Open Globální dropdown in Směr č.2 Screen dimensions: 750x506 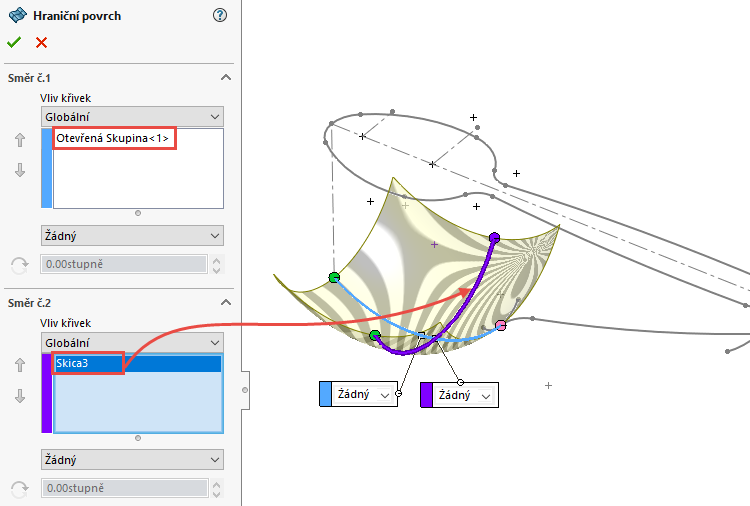tap(132, 343)
